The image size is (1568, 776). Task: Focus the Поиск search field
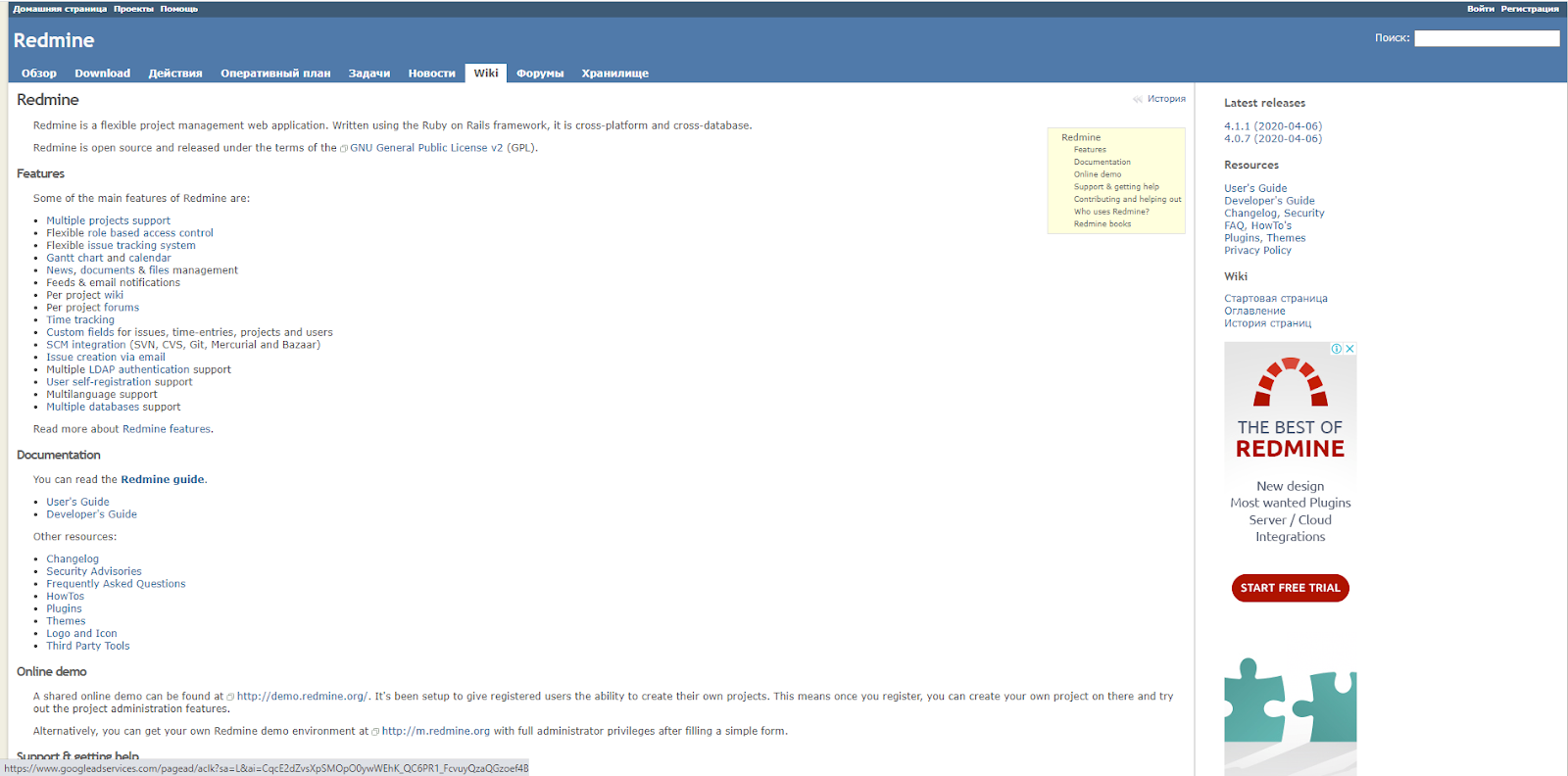coord(1487,38)
